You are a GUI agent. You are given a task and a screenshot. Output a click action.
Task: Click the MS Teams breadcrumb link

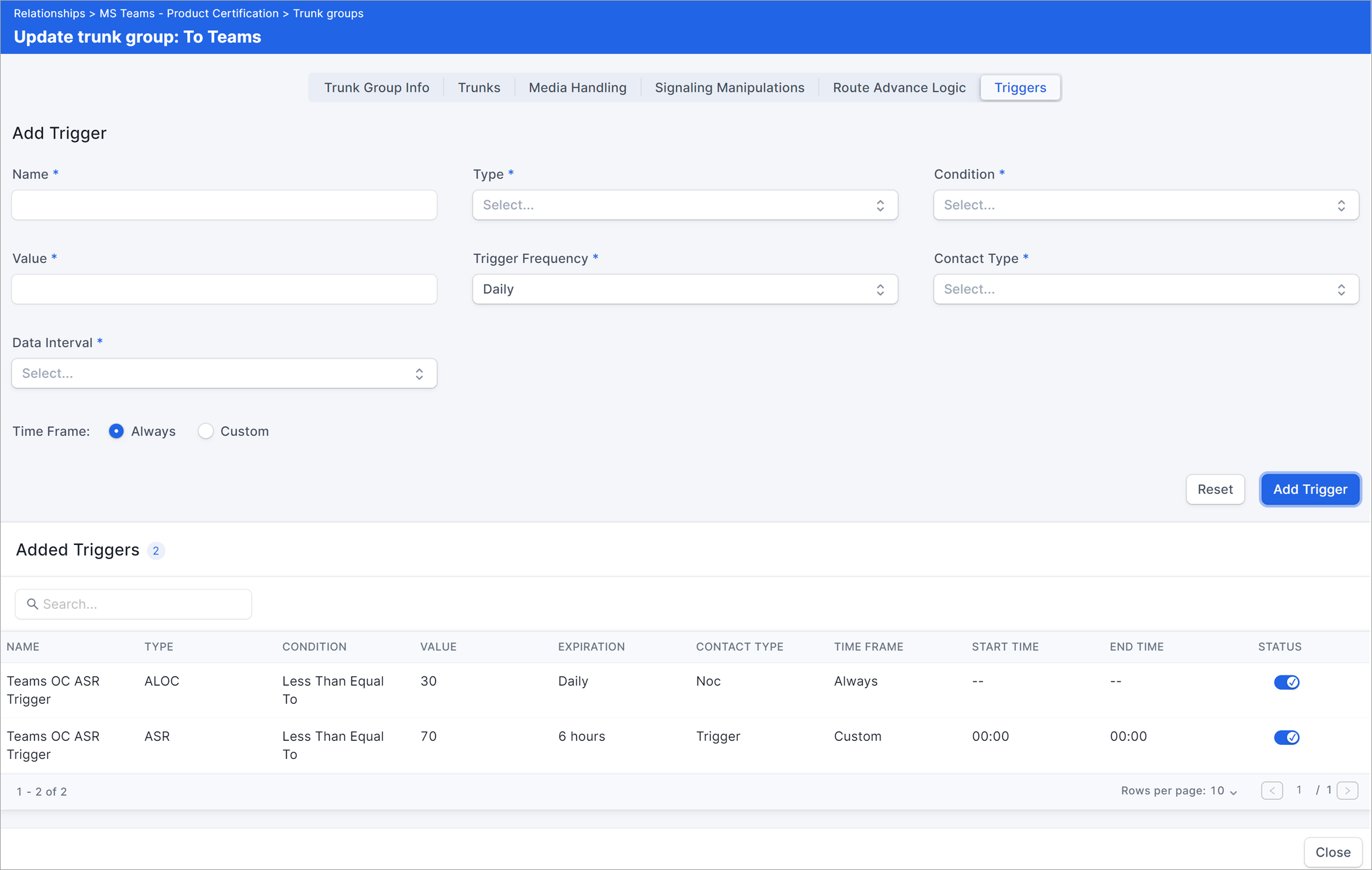click(188, 13)
